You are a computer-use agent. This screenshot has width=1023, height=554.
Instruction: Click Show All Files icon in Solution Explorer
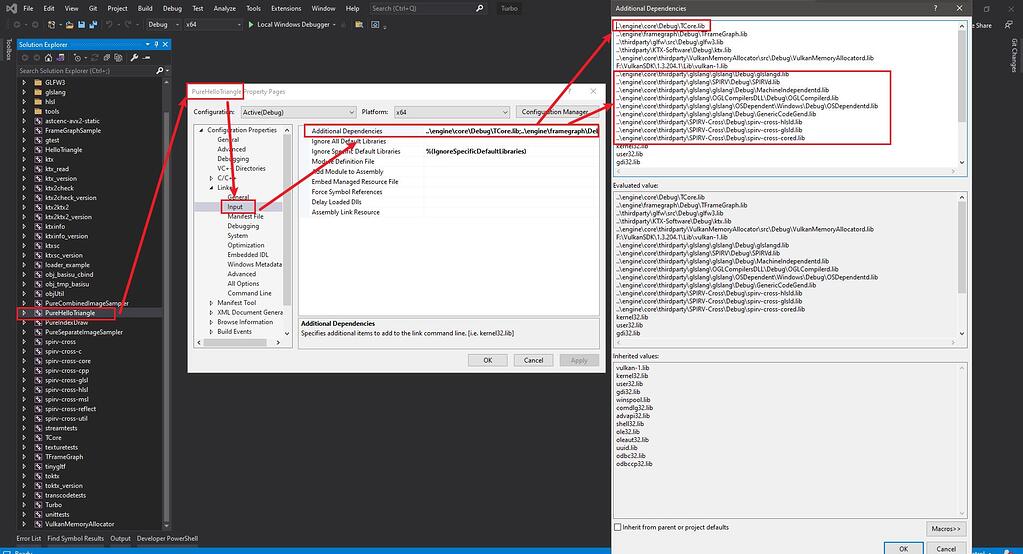click(118, 58)
